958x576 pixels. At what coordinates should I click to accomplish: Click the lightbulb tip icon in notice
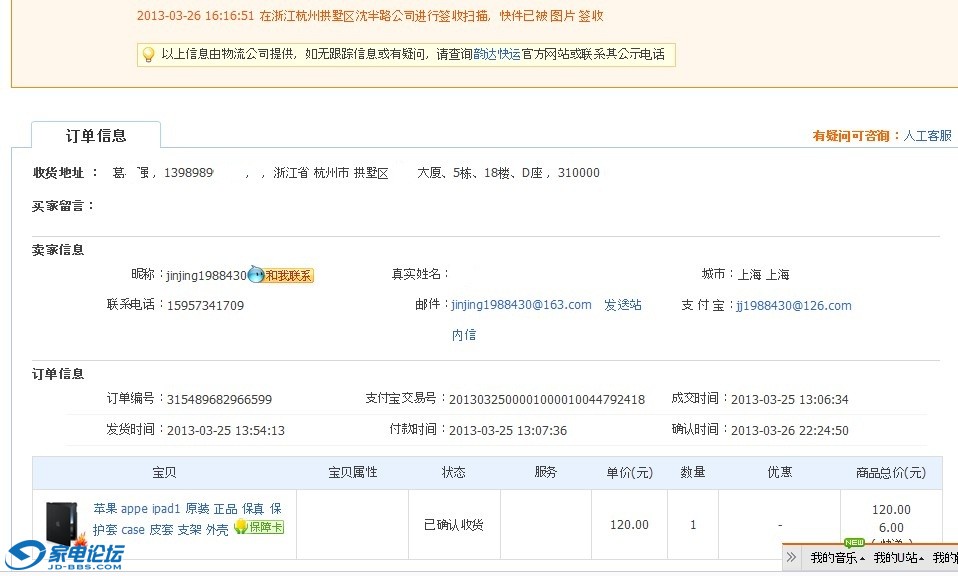tap(148, 55)
